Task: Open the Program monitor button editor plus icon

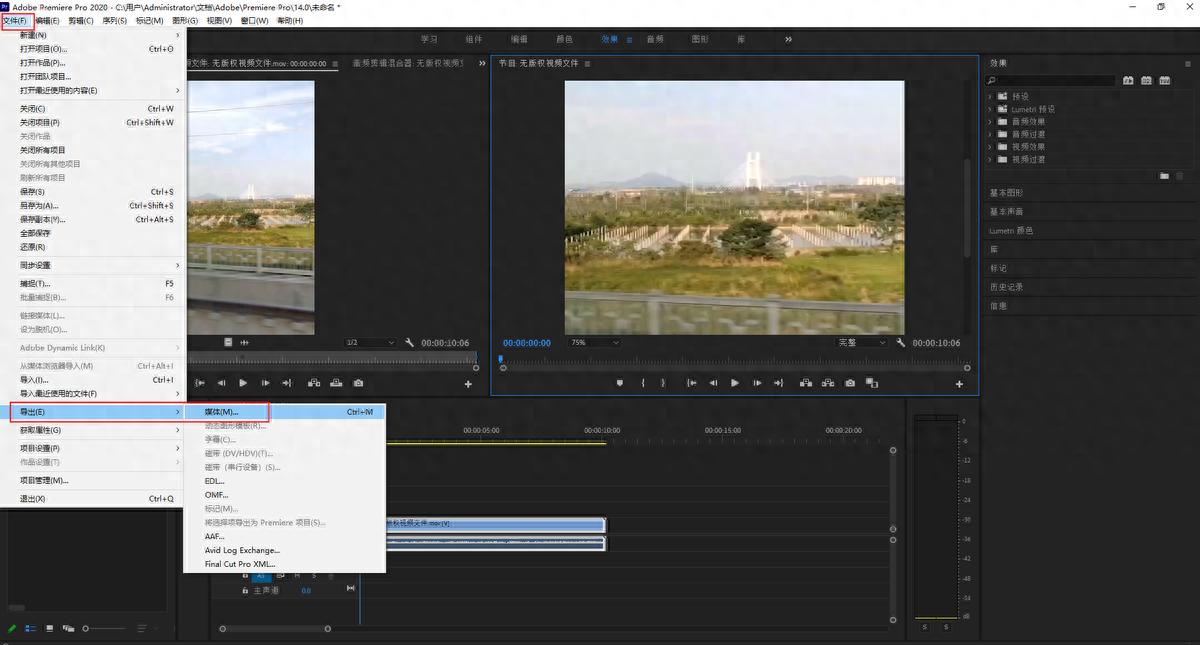Action: (960, 384)
